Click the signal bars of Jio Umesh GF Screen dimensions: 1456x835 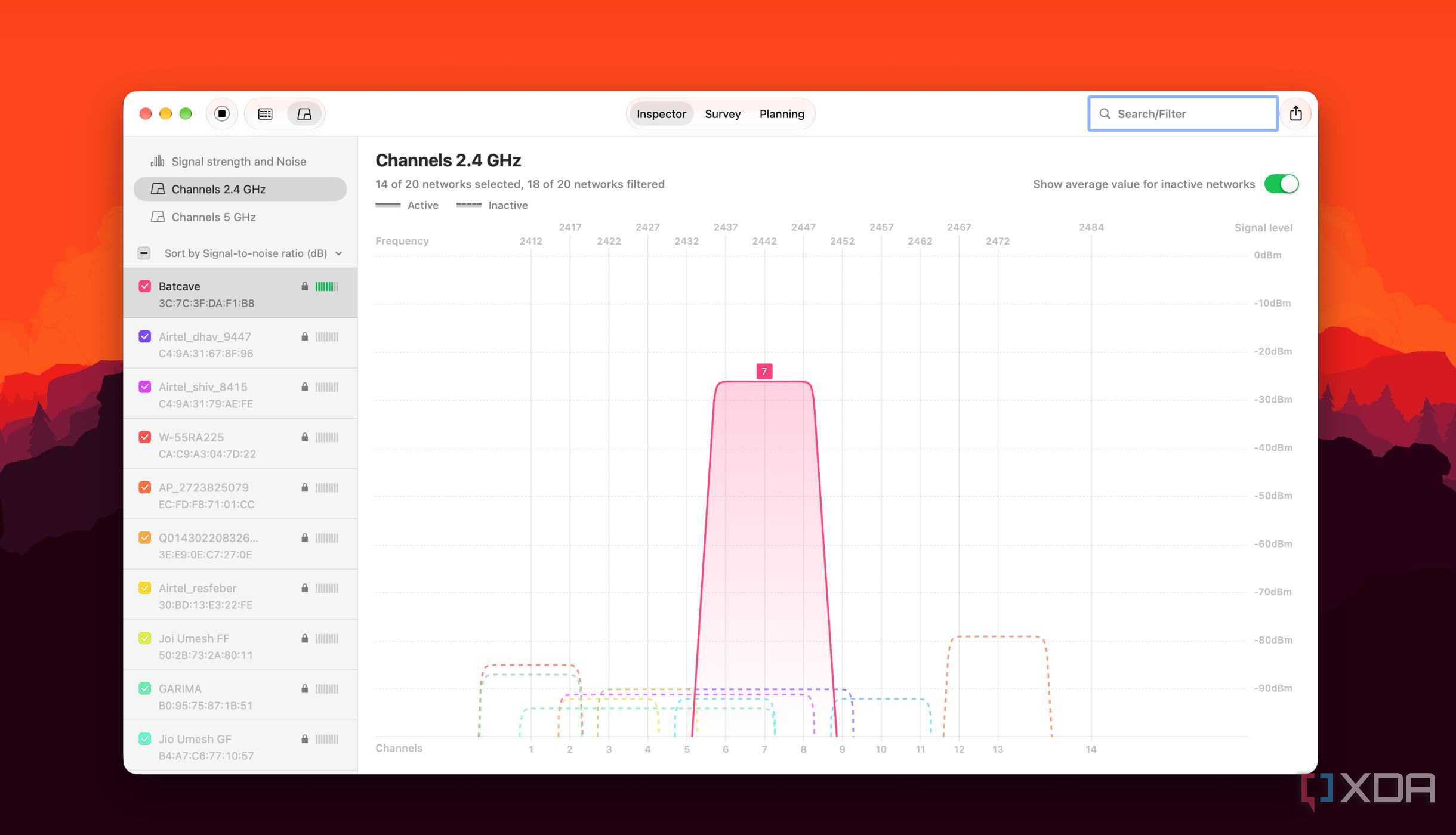327,739
